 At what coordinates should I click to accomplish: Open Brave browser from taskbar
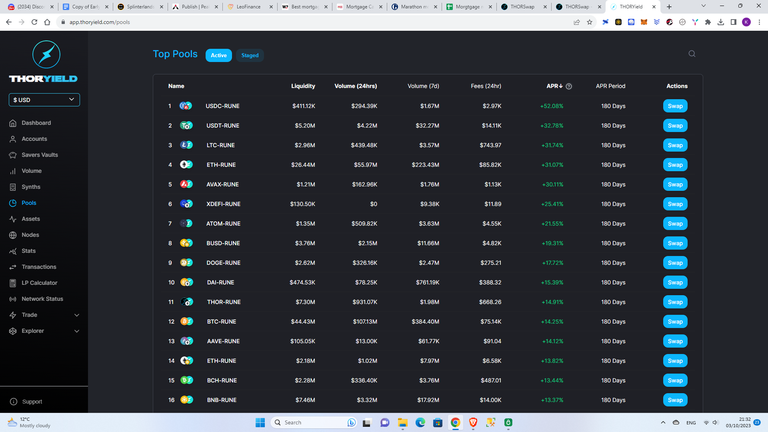[473, 422]
